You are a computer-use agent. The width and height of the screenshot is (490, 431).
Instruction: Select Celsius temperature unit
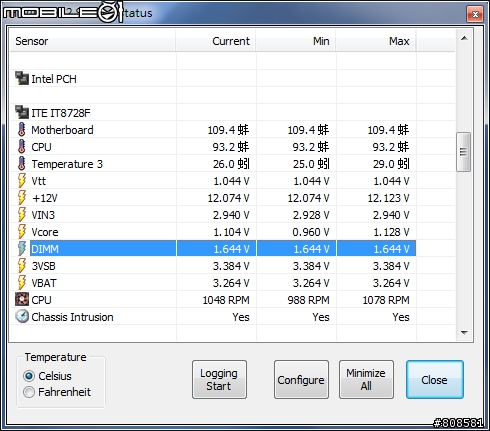click(x=29, y=376)
